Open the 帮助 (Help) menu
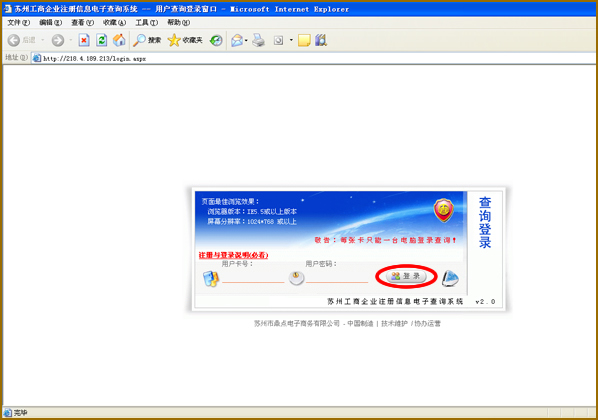Screen dimensions: 598x420 click(178, 23)
